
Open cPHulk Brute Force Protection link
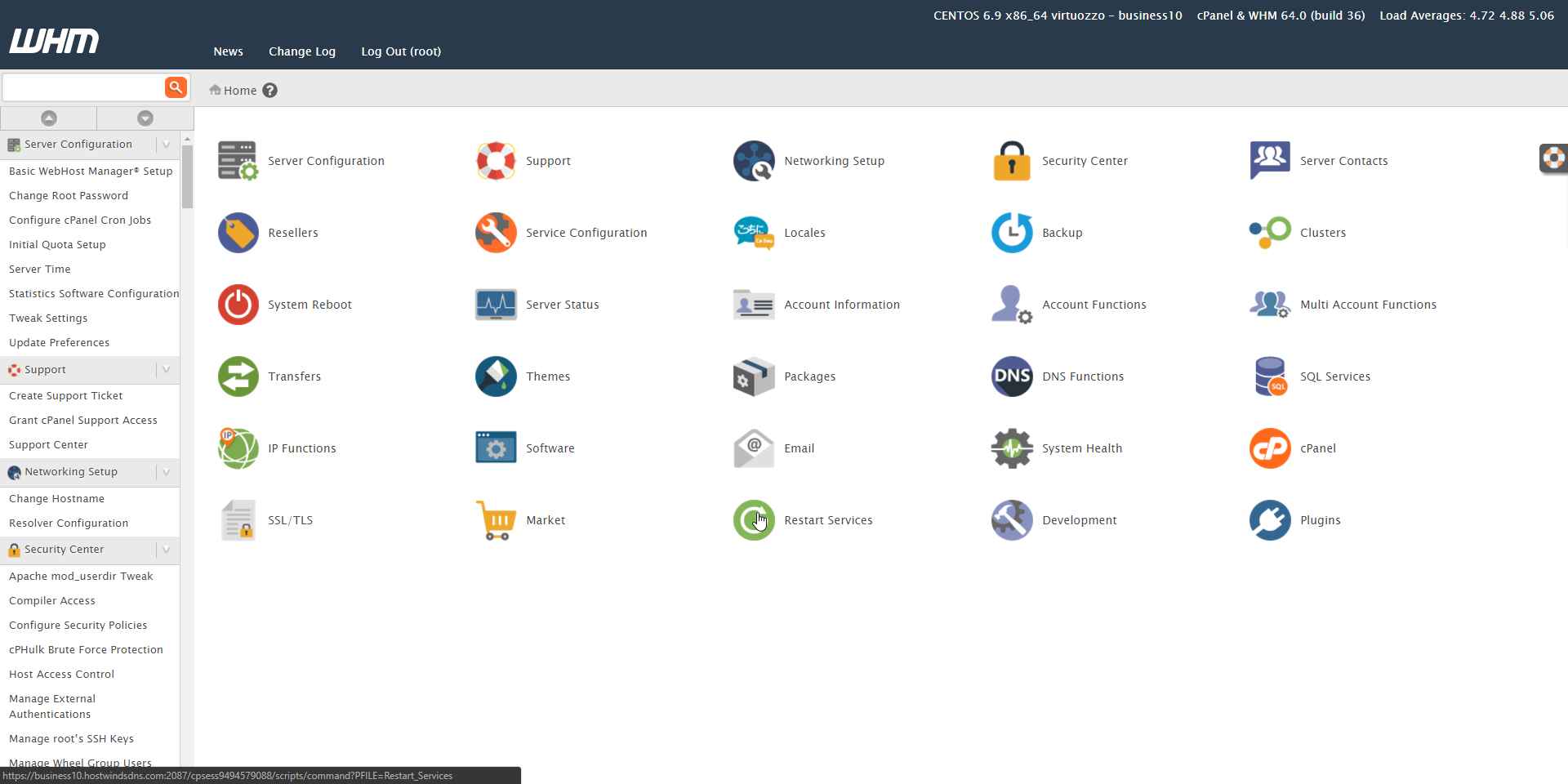(86, 650)
